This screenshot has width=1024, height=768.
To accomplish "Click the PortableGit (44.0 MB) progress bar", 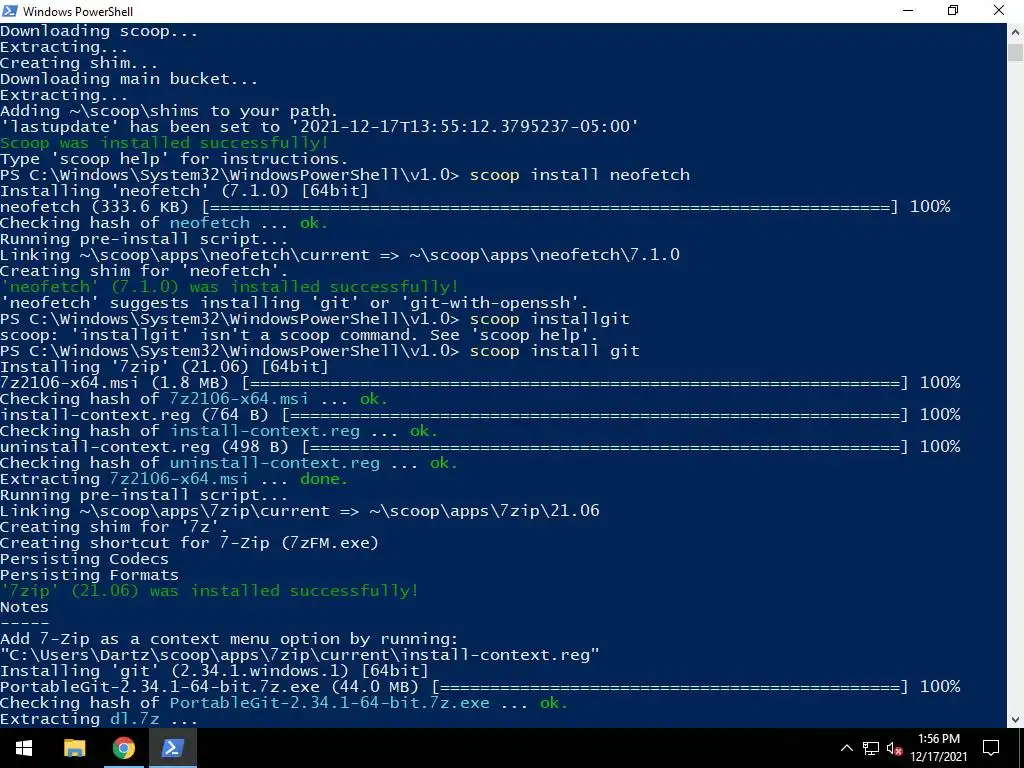I will 670,687.
